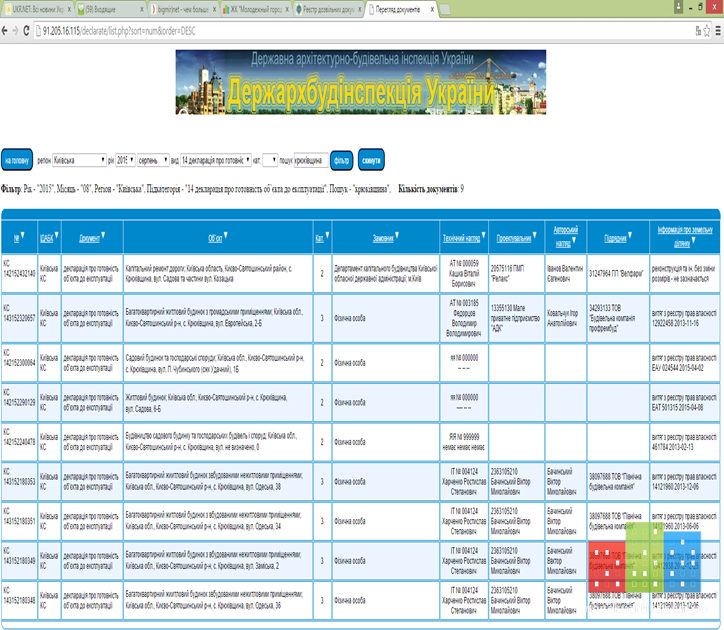Viewport: 724px width, 630px height.
Task: Sort by 'Інформація про земельну ділянку' header
Action: click(685, 236)
